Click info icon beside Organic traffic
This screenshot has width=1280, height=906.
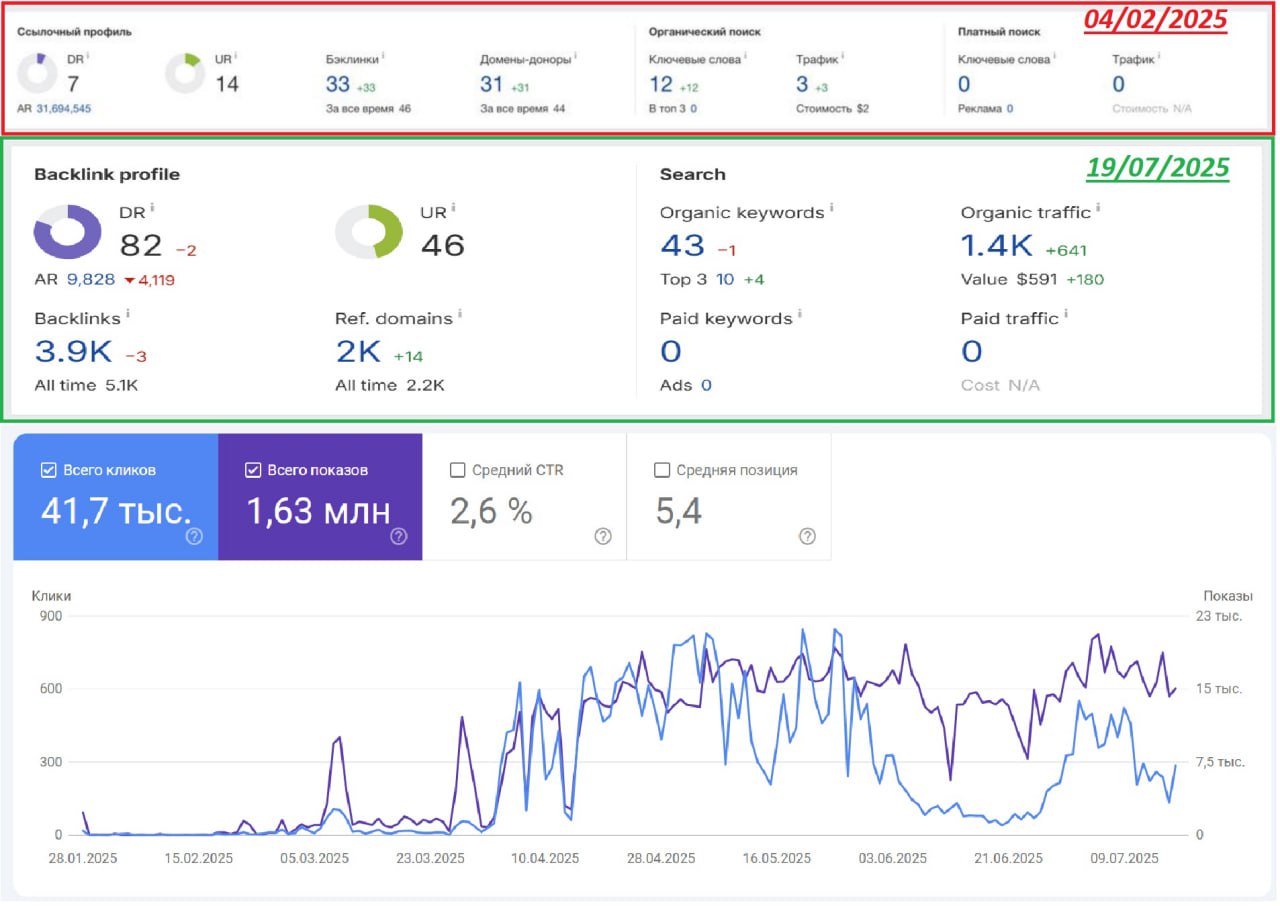click(1098, 209)
